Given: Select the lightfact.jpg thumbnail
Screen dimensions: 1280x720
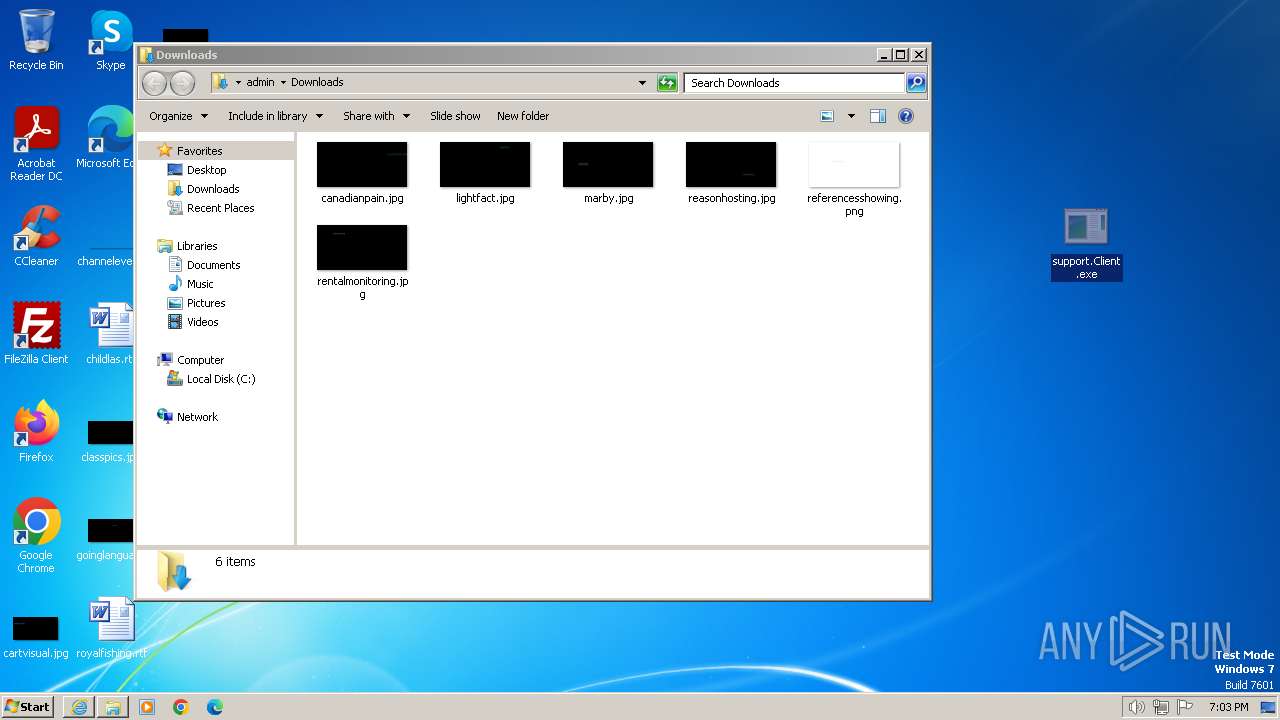Looking at the screenshot, I should click(x=485, y=165).
